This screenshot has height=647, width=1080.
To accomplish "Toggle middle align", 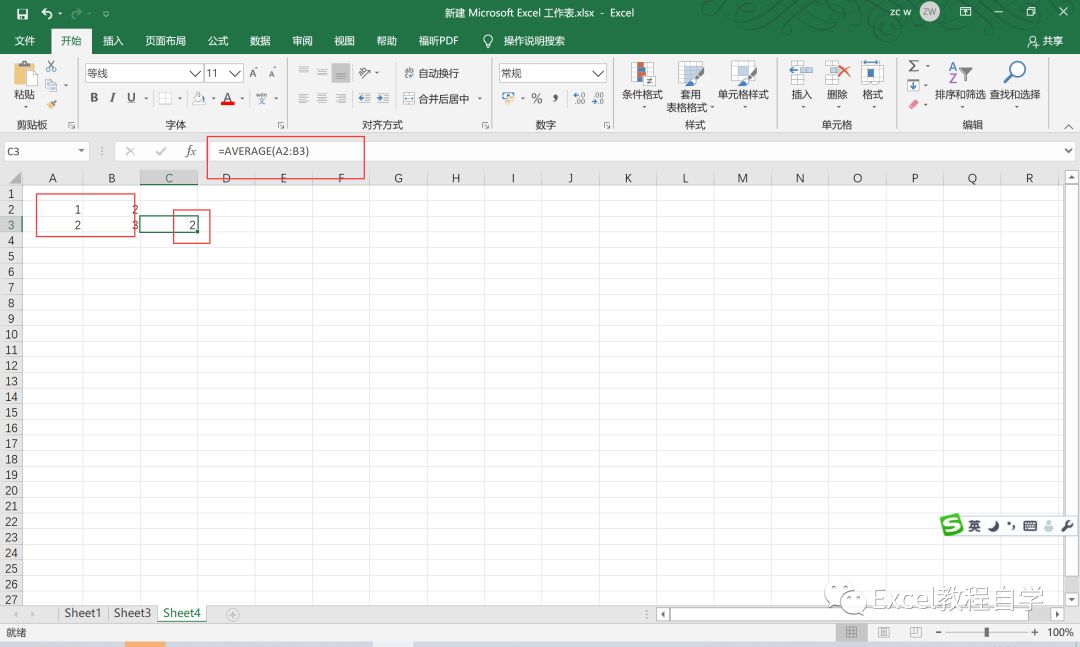I will (x=322, y=72).
